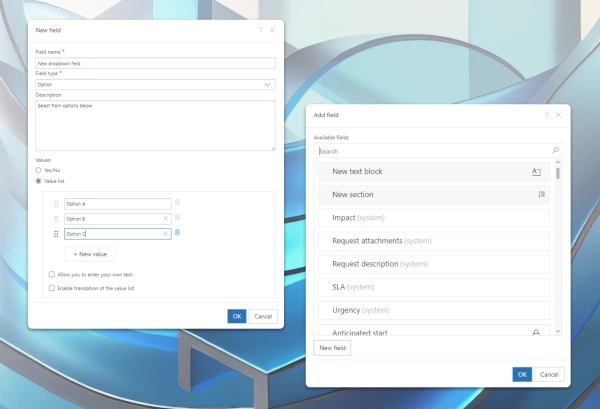The width and height of the screenshot is (600, 409).
Task: Click the Option A value field
Action: (117, 204)
